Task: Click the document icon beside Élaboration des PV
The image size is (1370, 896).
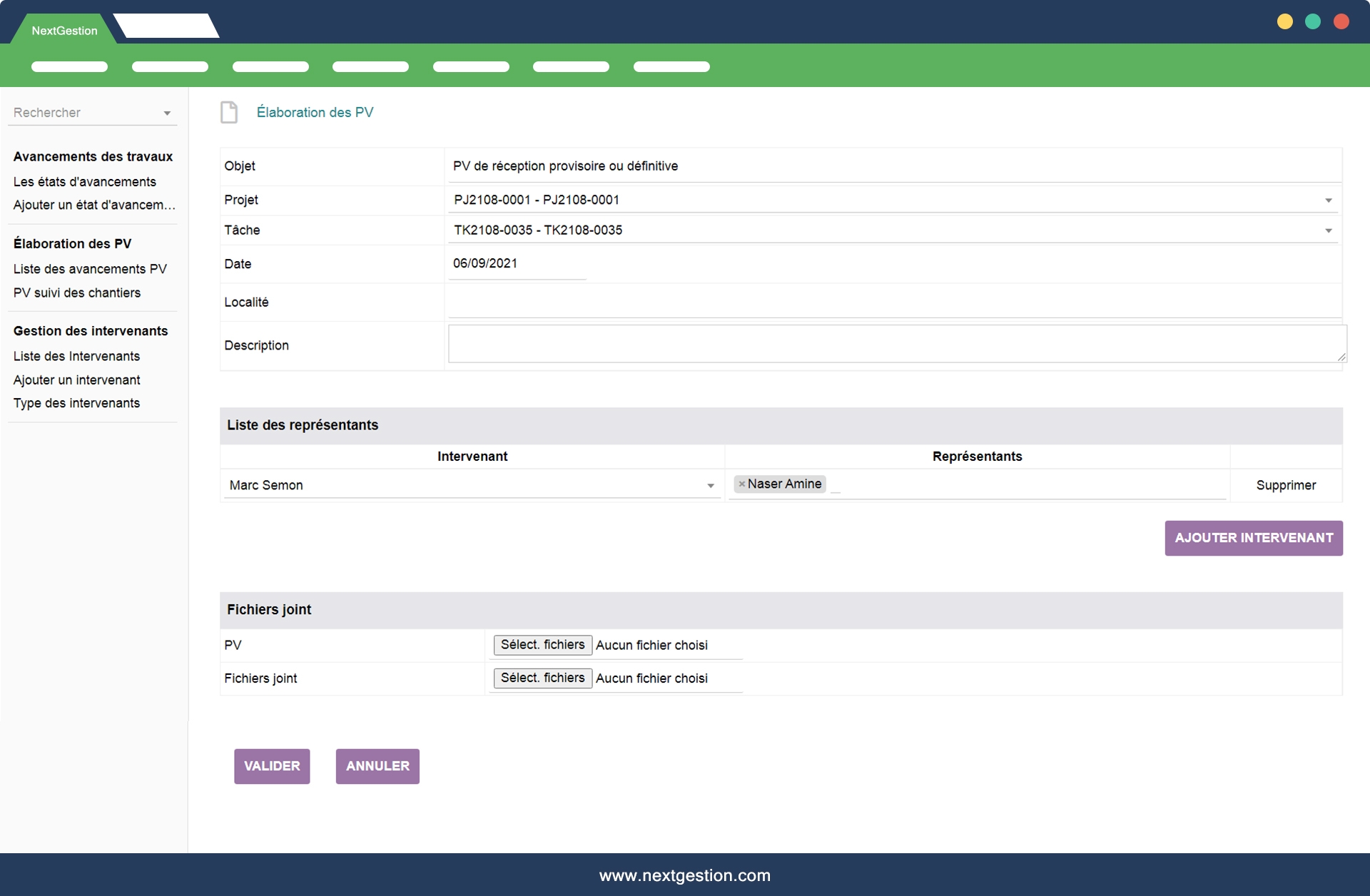Action: (x=229, y=113)
